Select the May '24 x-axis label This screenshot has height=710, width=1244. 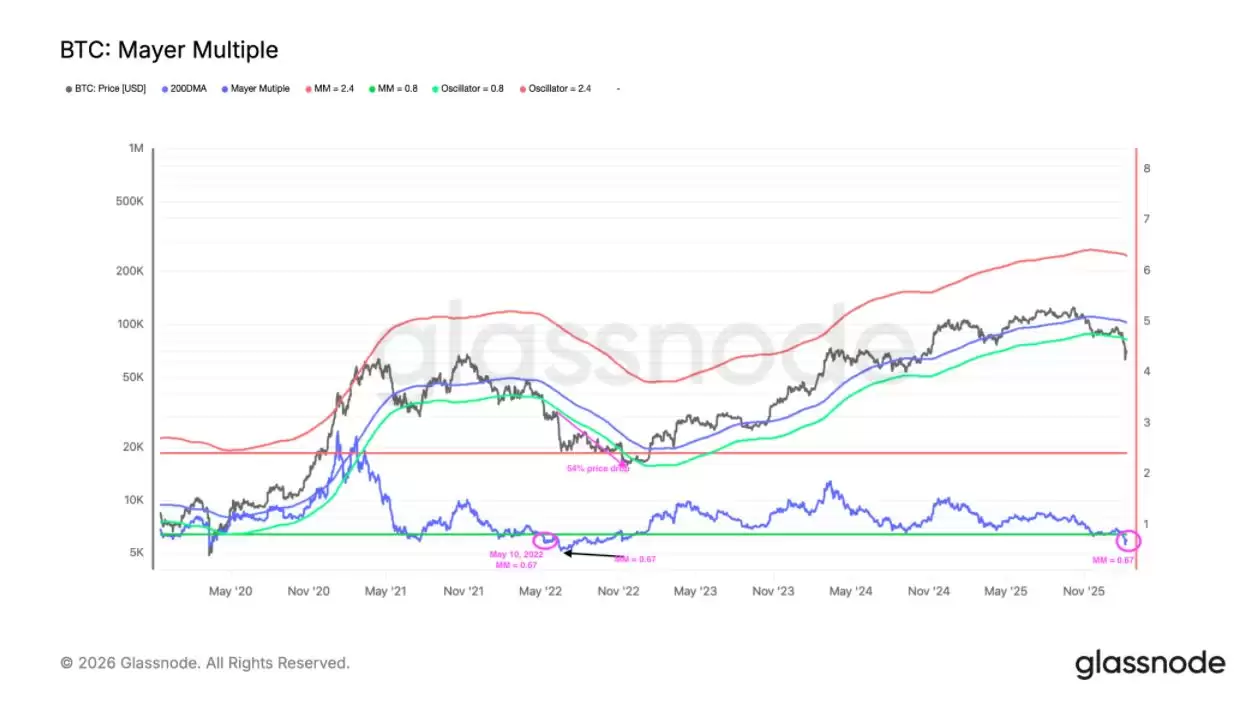tap(851, 592)
